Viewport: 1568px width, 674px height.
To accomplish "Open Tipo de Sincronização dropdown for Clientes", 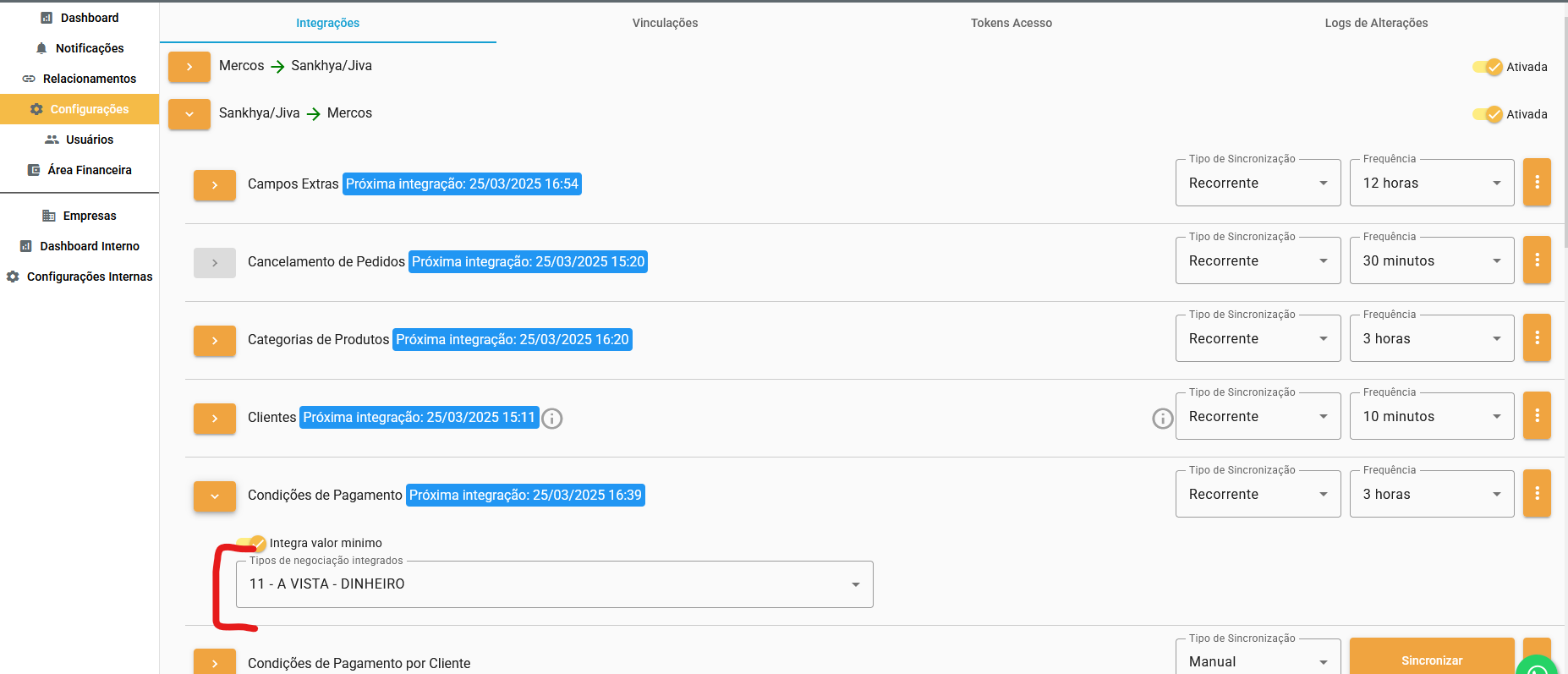I will [1258, 417].
